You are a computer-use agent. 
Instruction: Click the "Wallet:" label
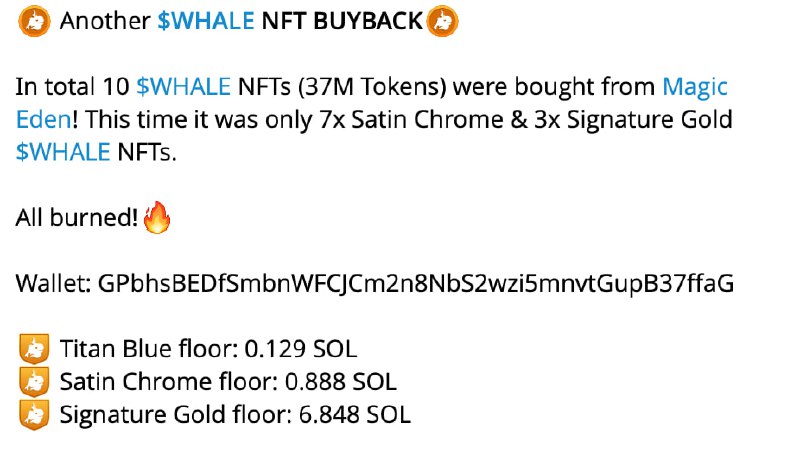(53, 284)
